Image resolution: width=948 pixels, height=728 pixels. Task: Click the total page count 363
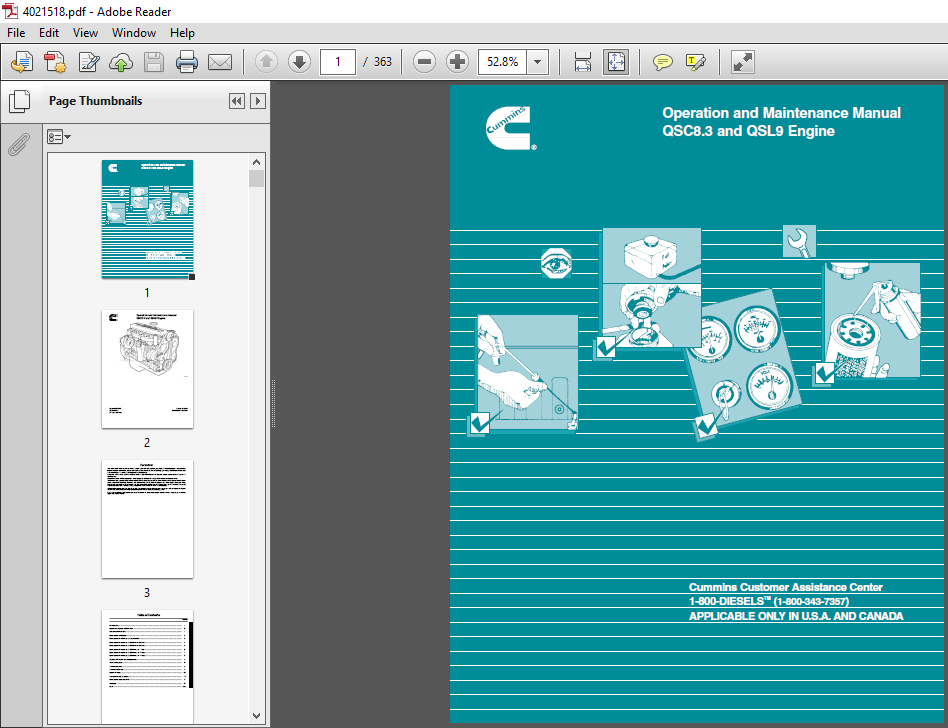point(383,62)
